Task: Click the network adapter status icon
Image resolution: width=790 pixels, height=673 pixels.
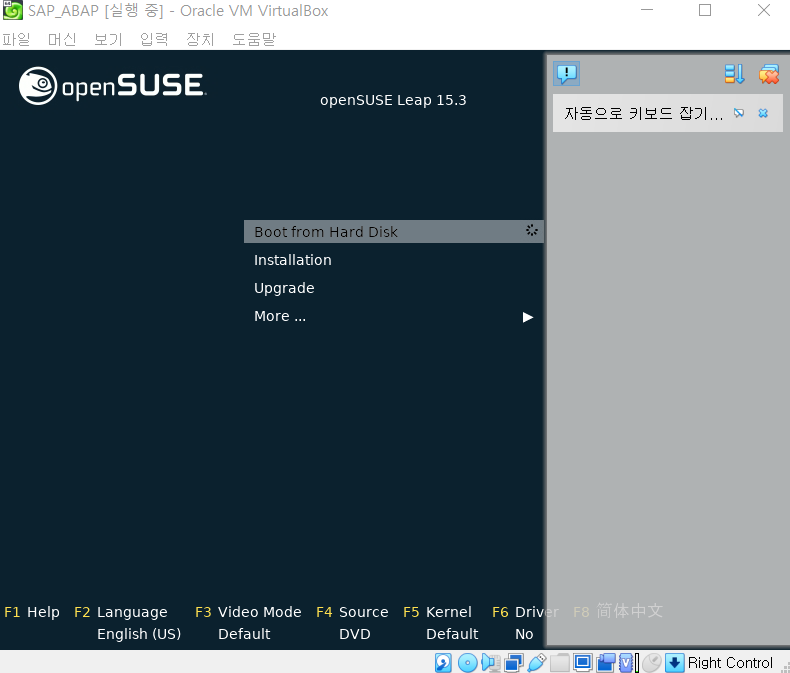Action: (514, 662)
